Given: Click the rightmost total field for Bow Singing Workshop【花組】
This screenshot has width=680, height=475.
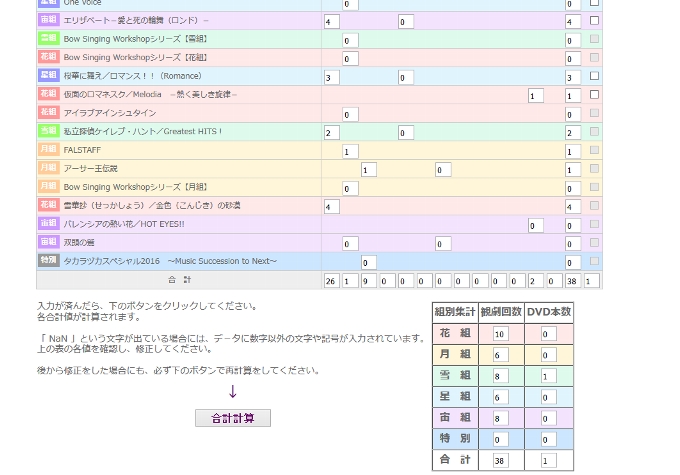Looking at the screenshot, I should tap(573, 59).
